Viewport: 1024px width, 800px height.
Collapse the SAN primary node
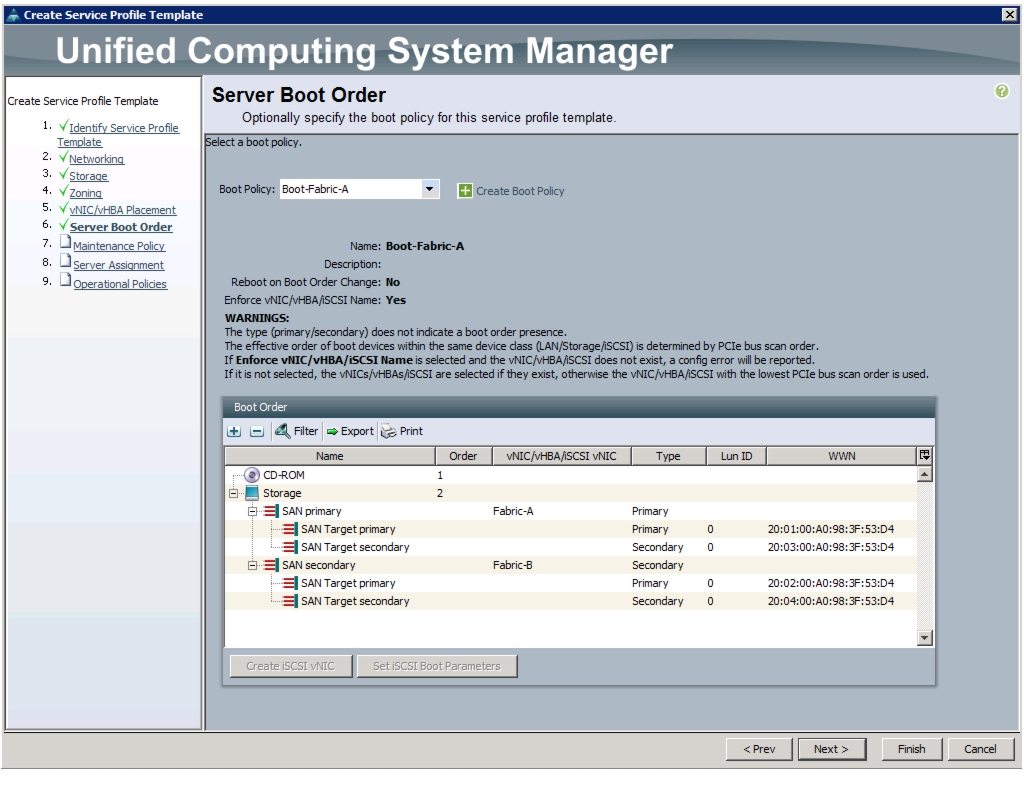pyautogui.click(x=252, y=511)
